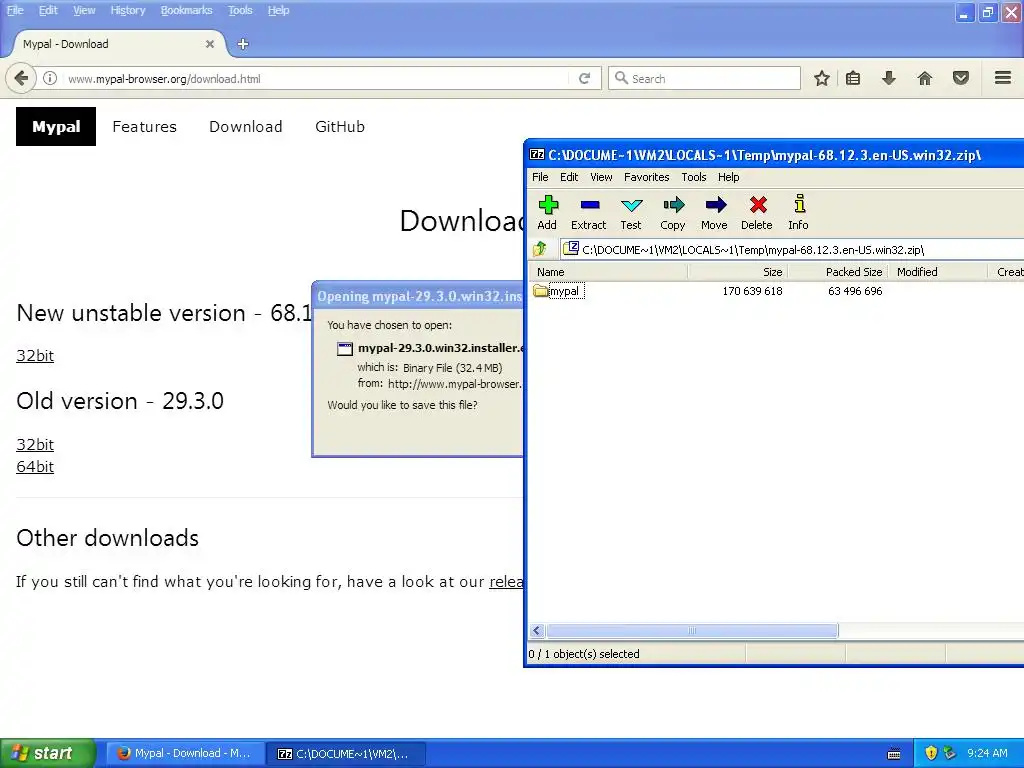Open the browser Bookmarks menu
Viewport: 1024px width, 768px height.
(x=187, y=10)
